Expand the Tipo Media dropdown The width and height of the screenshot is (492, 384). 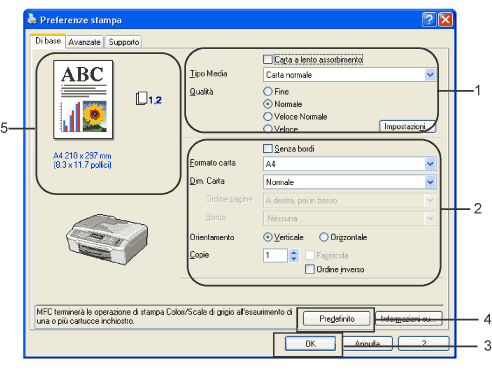(x=430, y=75)
